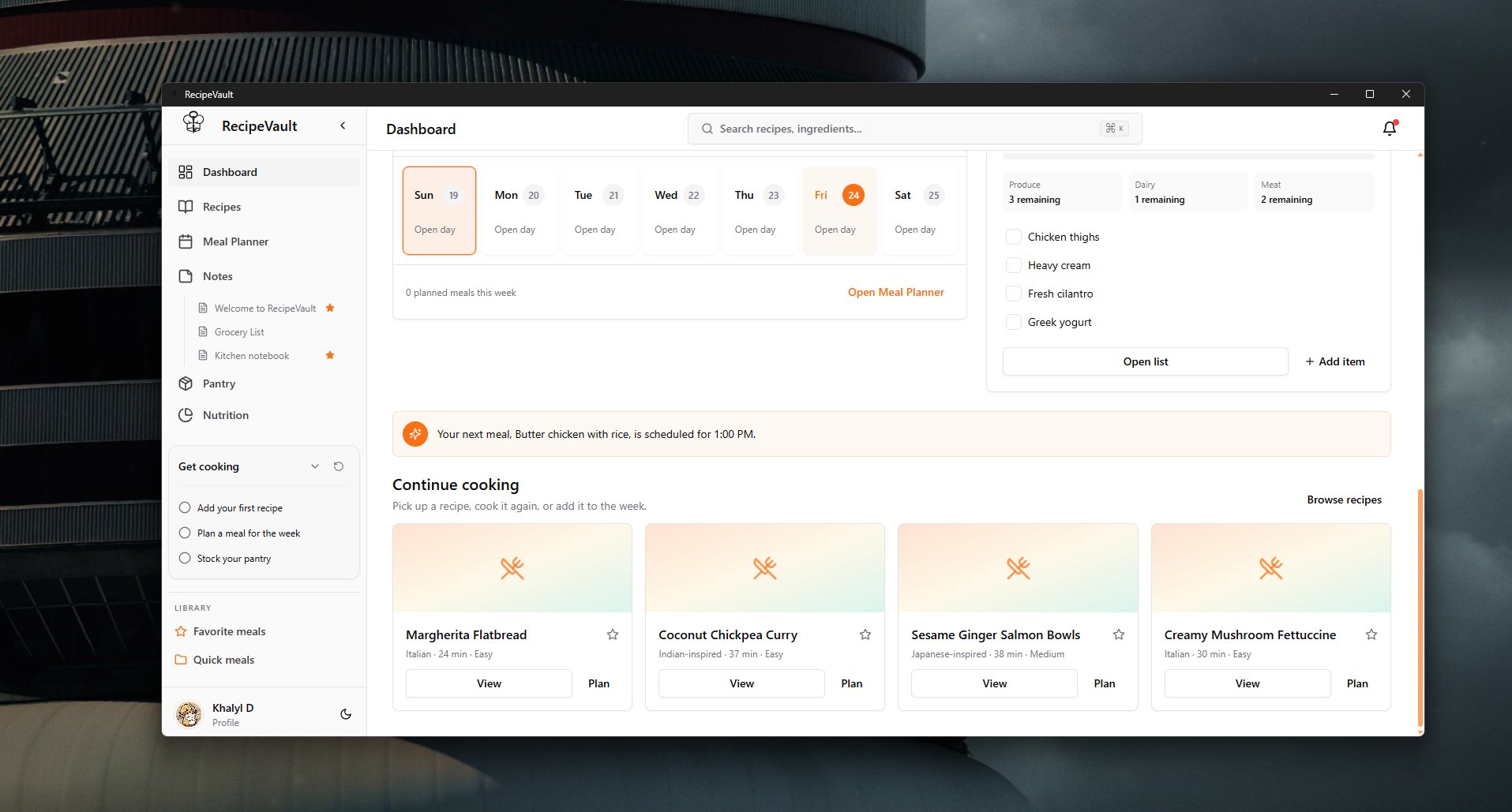The width and height of the screenshot is (1512, 812).
Task: Unstar the Kitchen notebook note
Action: [x=330, y=355]
